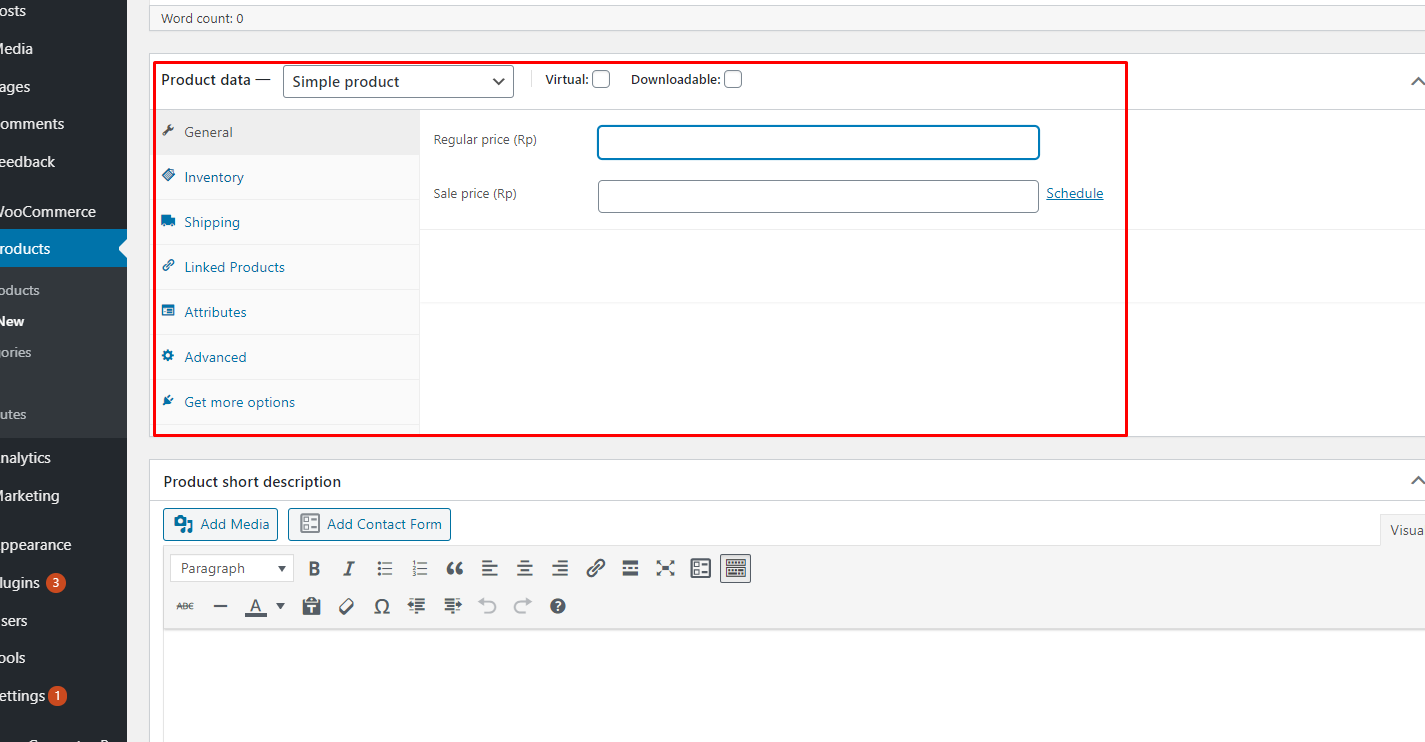1425x742 pixels.
Task: Click the blockquote icon
Action: [455, 569]
